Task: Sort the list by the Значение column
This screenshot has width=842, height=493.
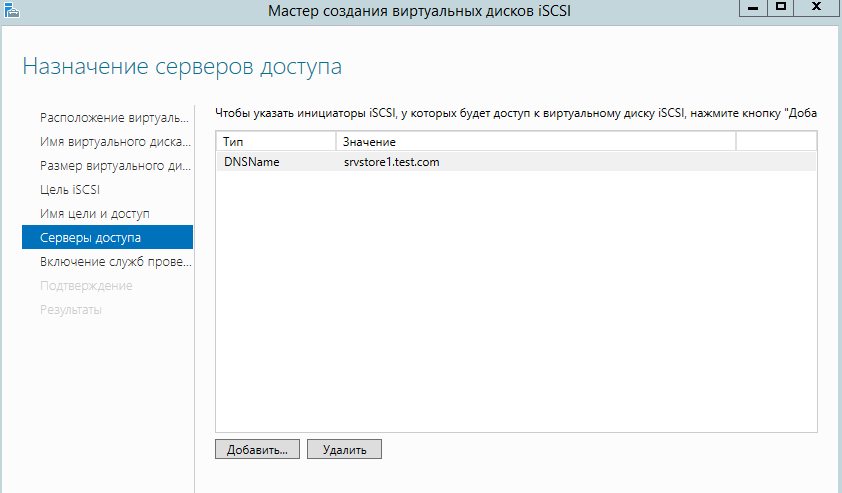Action: coord(535,142)
